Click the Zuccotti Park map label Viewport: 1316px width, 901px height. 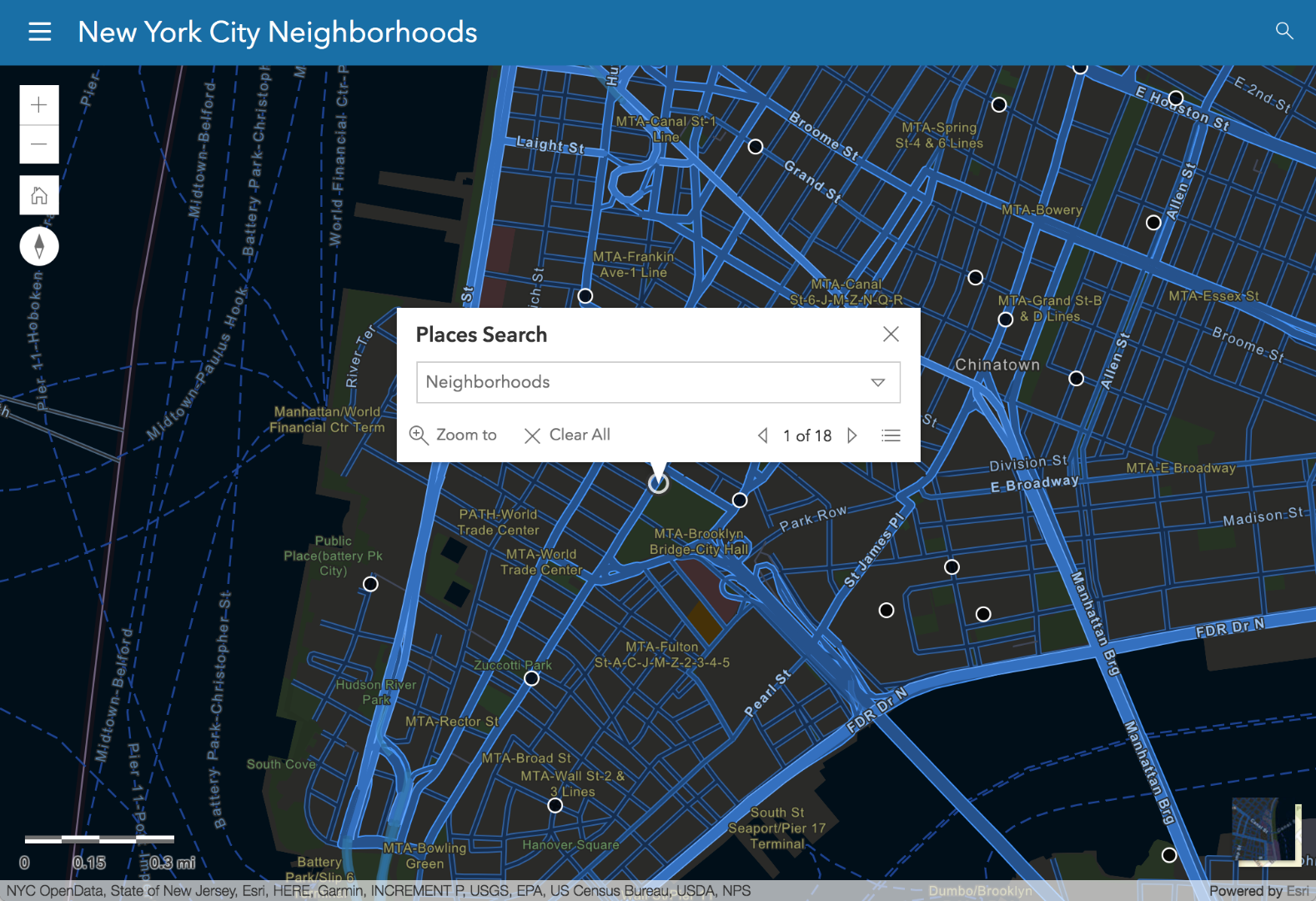pyautogui.click(x=513, y=665)
